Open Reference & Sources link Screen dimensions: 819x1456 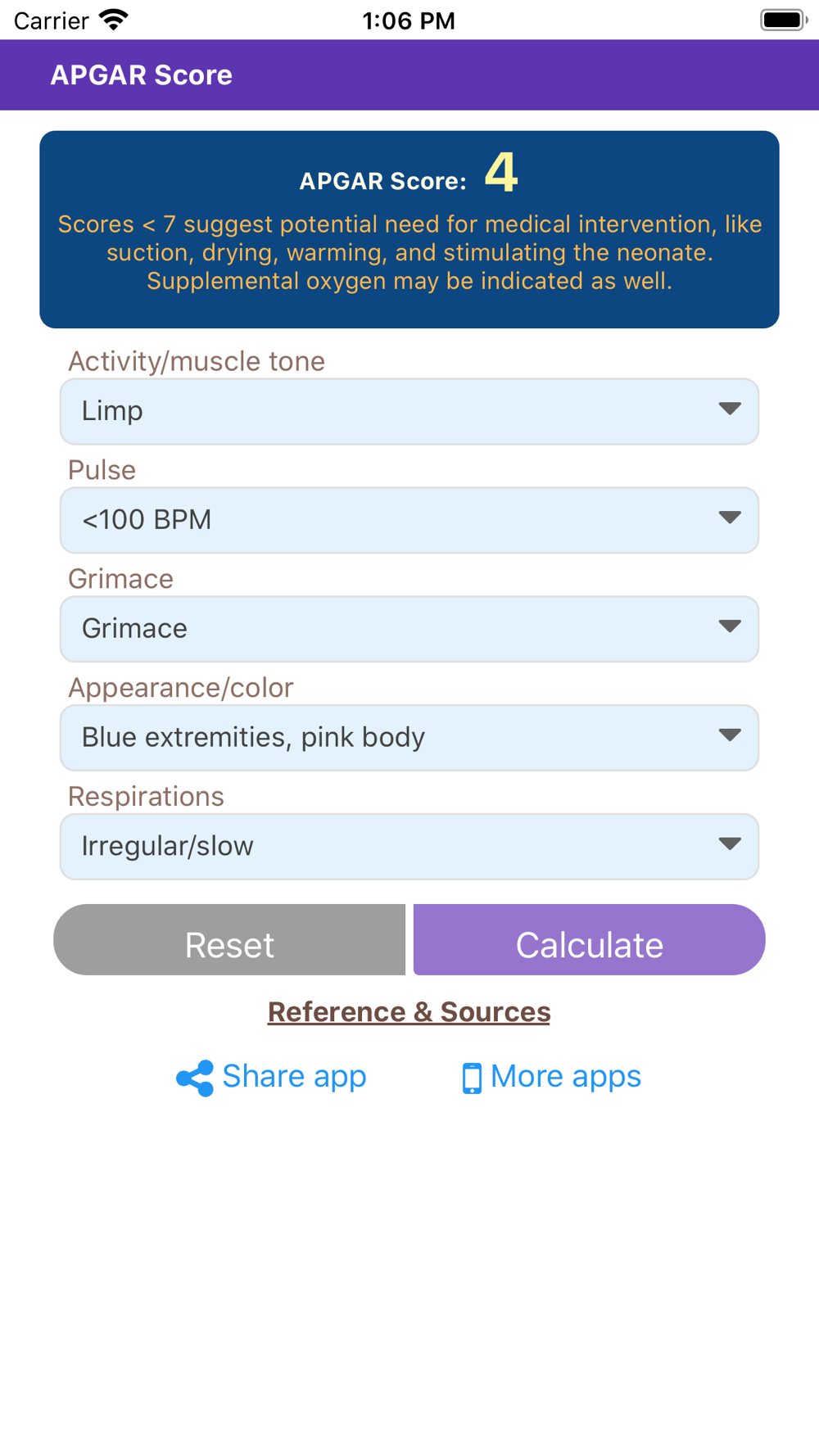409,1012
